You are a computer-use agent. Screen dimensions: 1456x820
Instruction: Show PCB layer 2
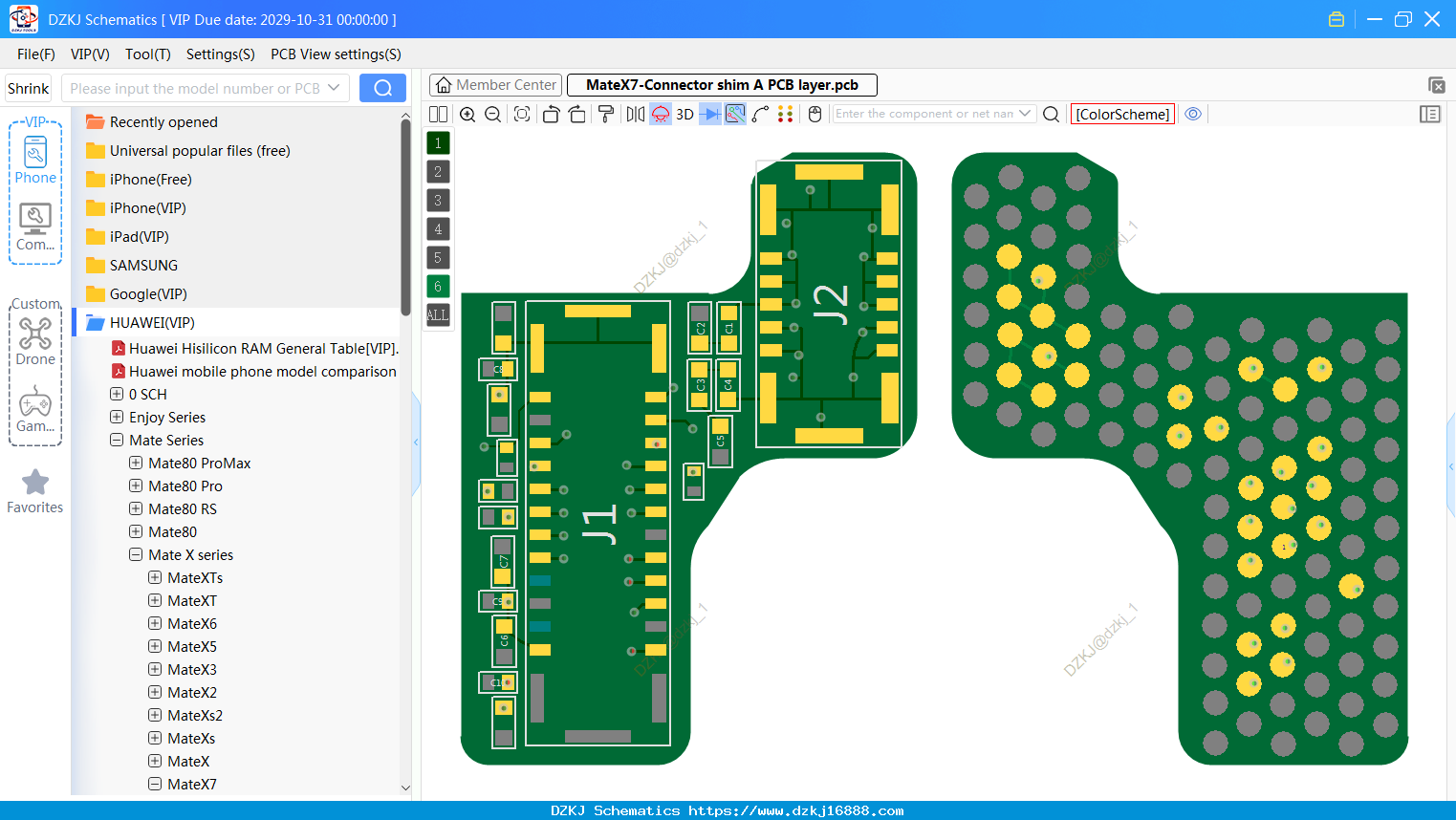[x=438, y=172]
